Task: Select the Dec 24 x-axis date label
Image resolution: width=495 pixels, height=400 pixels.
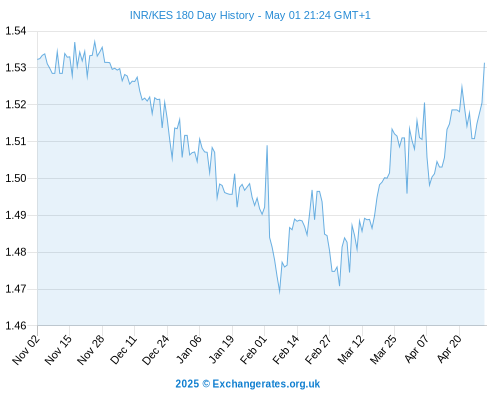Action: point(156,350)
